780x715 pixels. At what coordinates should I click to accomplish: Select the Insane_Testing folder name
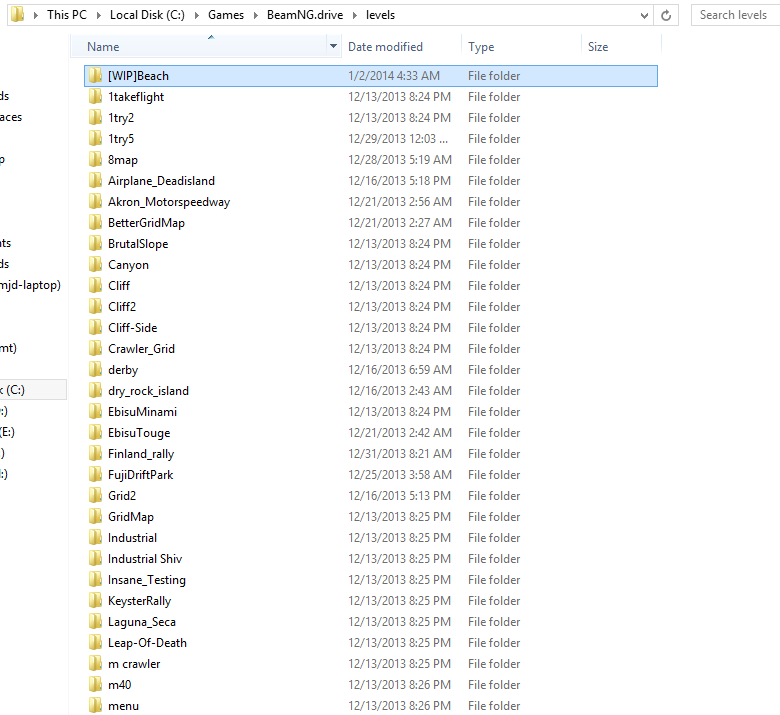[147, 580]
